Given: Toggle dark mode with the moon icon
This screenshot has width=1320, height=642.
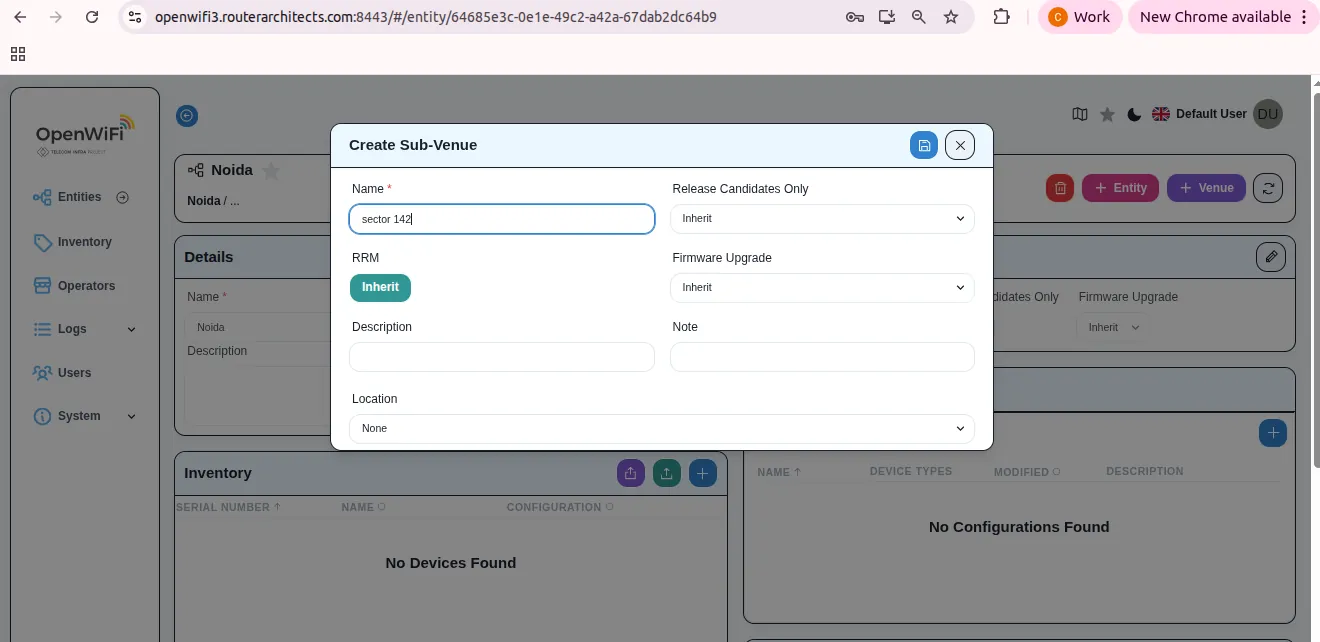Looking at the screenshot, I should point(1134,114).
